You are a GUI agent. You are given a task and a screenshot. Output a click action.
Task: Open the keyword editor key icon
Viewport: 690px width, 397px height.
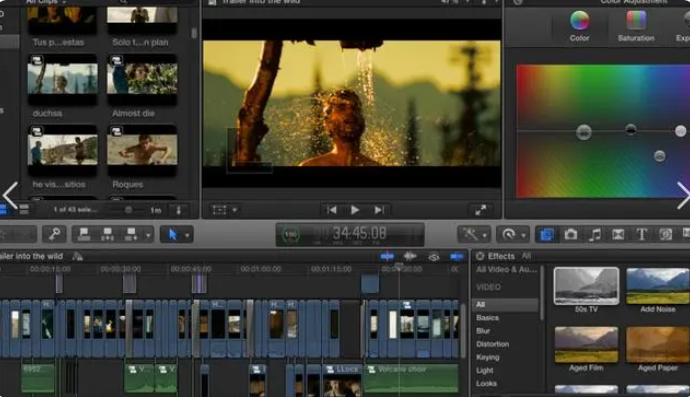(54, 235)
